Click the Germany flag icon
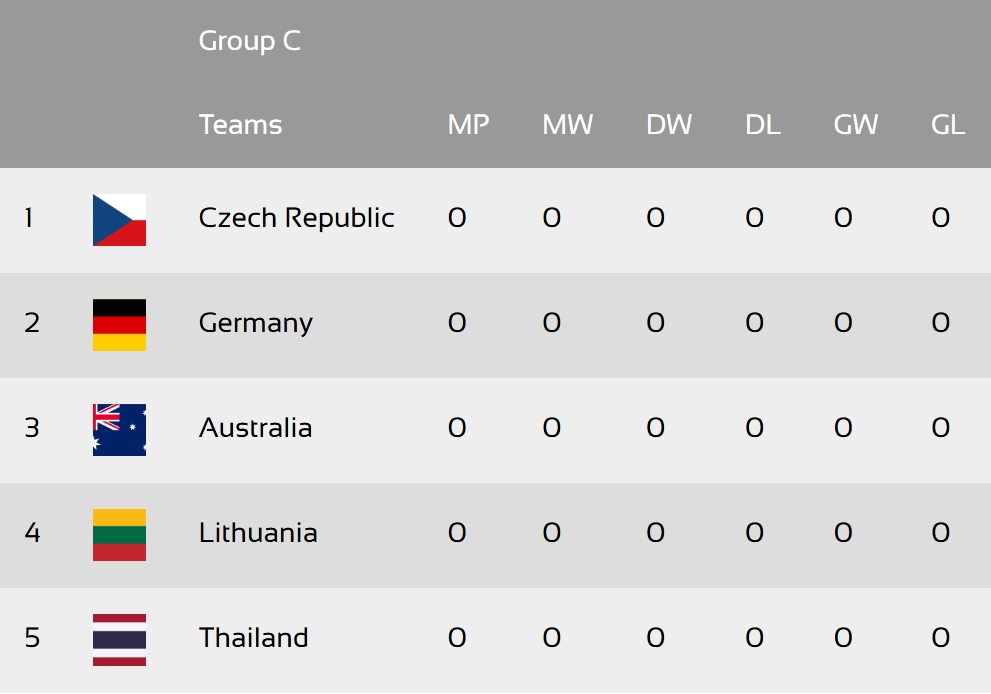The width and height of the screenshot is (991, 694). 119,325
